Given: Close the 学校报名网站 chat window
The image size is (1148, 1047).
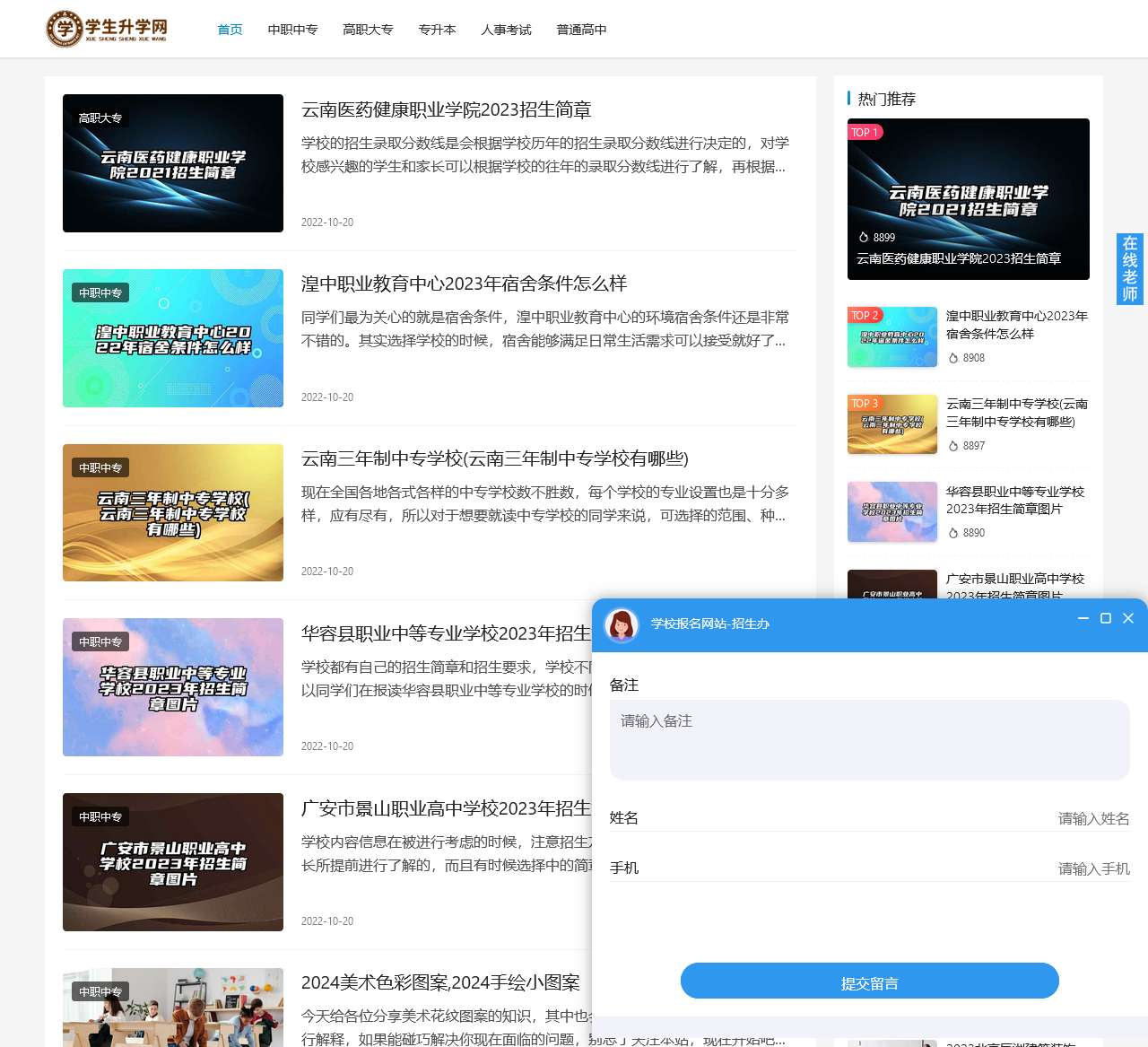Looking at the screenshot, I should (x=1128, y=618).
